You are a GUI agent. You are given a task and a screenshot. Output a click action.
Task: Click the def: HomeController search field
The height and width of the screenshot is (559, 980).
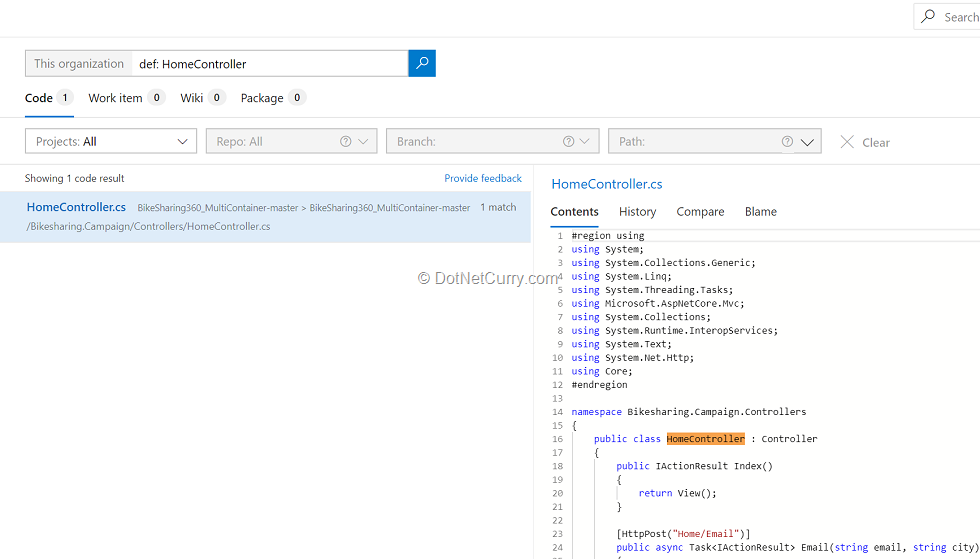(x=270, y=64)
